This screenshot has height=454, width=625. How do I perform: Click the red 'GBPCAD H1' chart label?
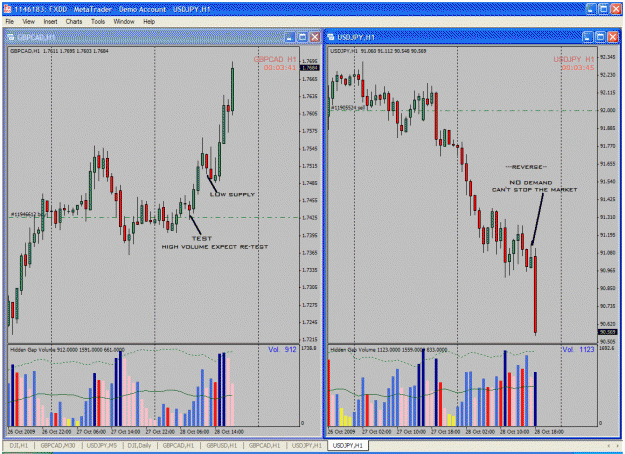coord(275,59)
